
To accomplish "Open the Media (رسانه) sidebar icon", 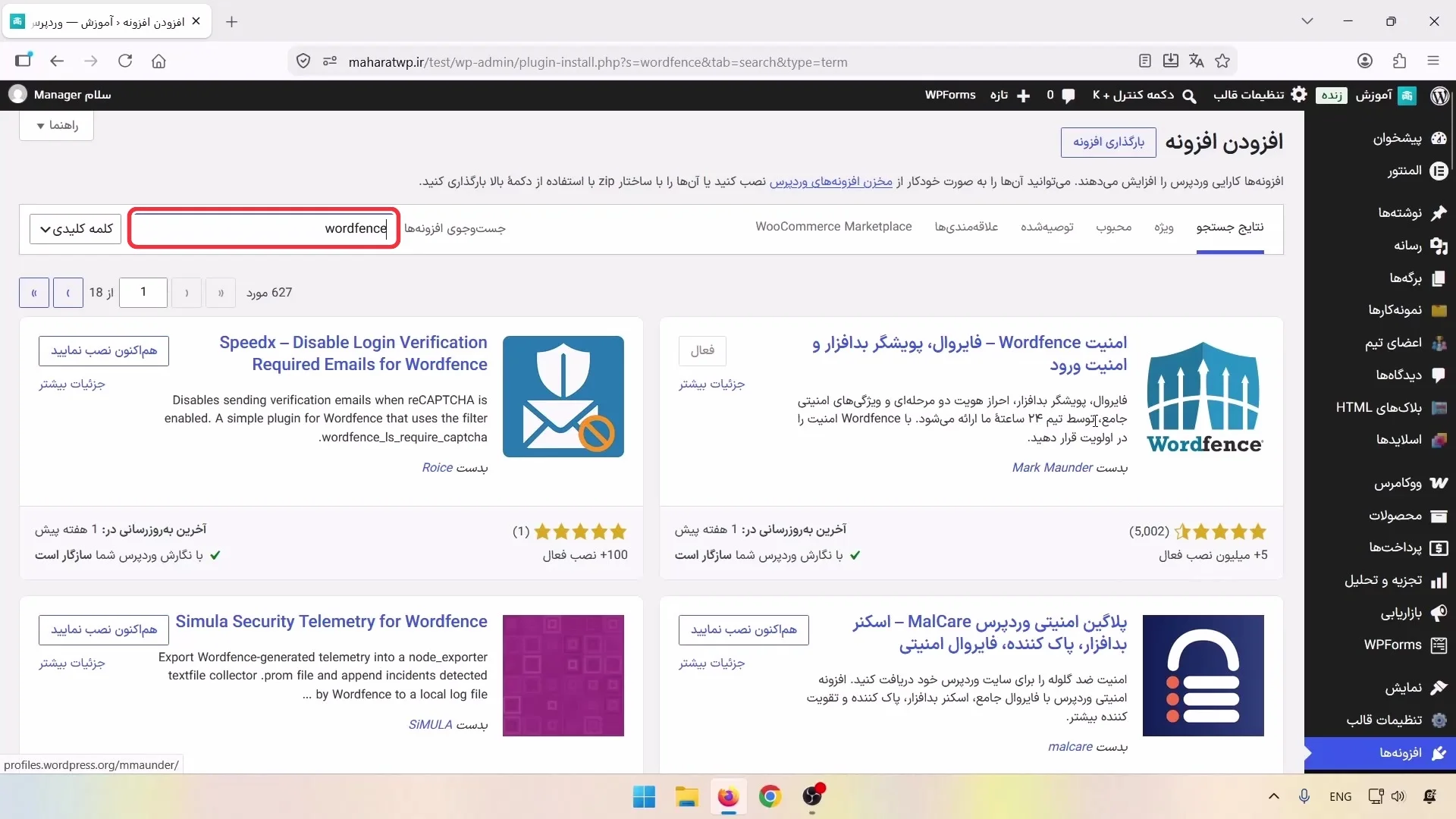I will (1439, 246).
